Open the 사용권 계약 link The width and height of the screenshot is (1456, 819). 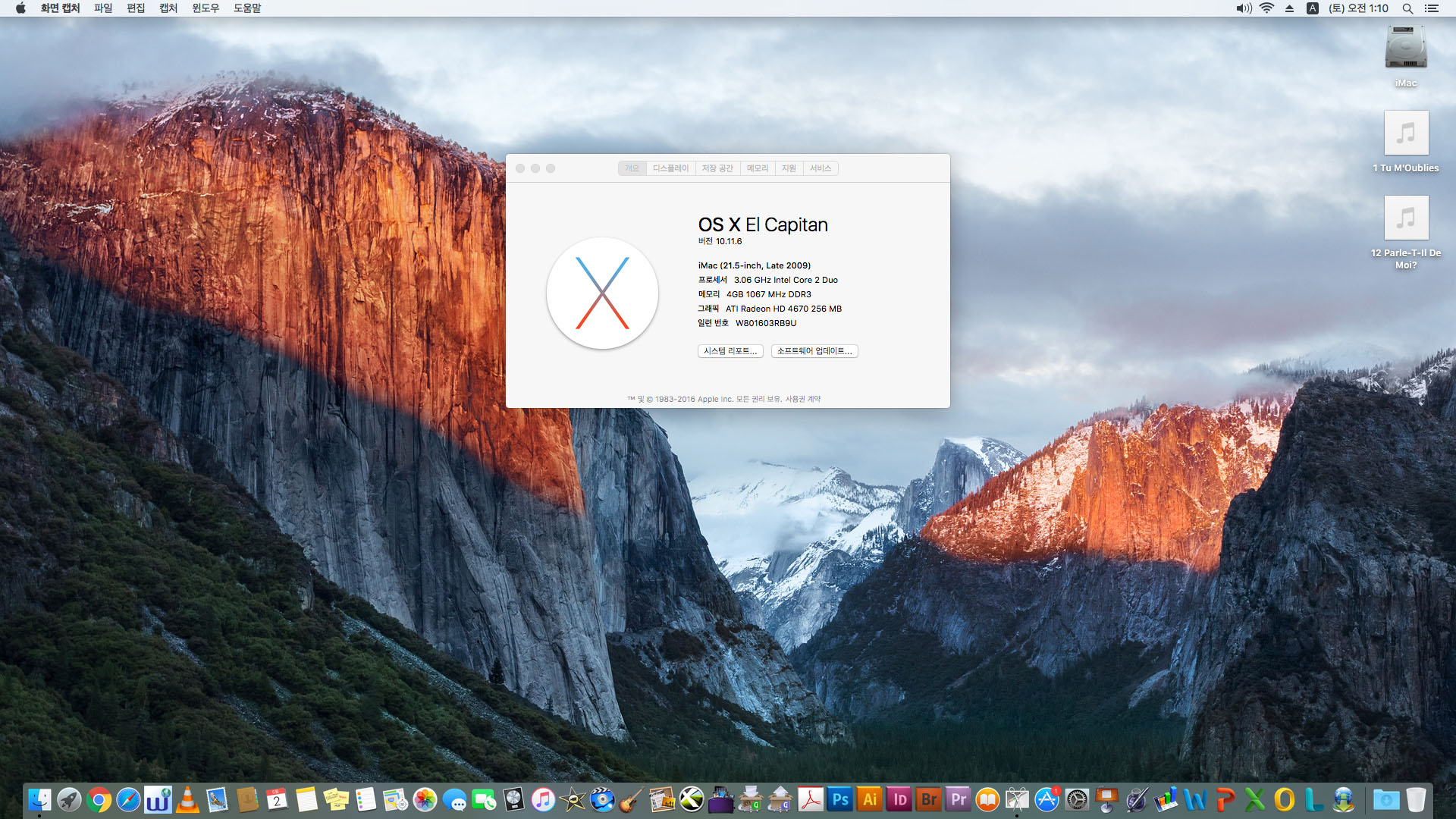[803, 399]
